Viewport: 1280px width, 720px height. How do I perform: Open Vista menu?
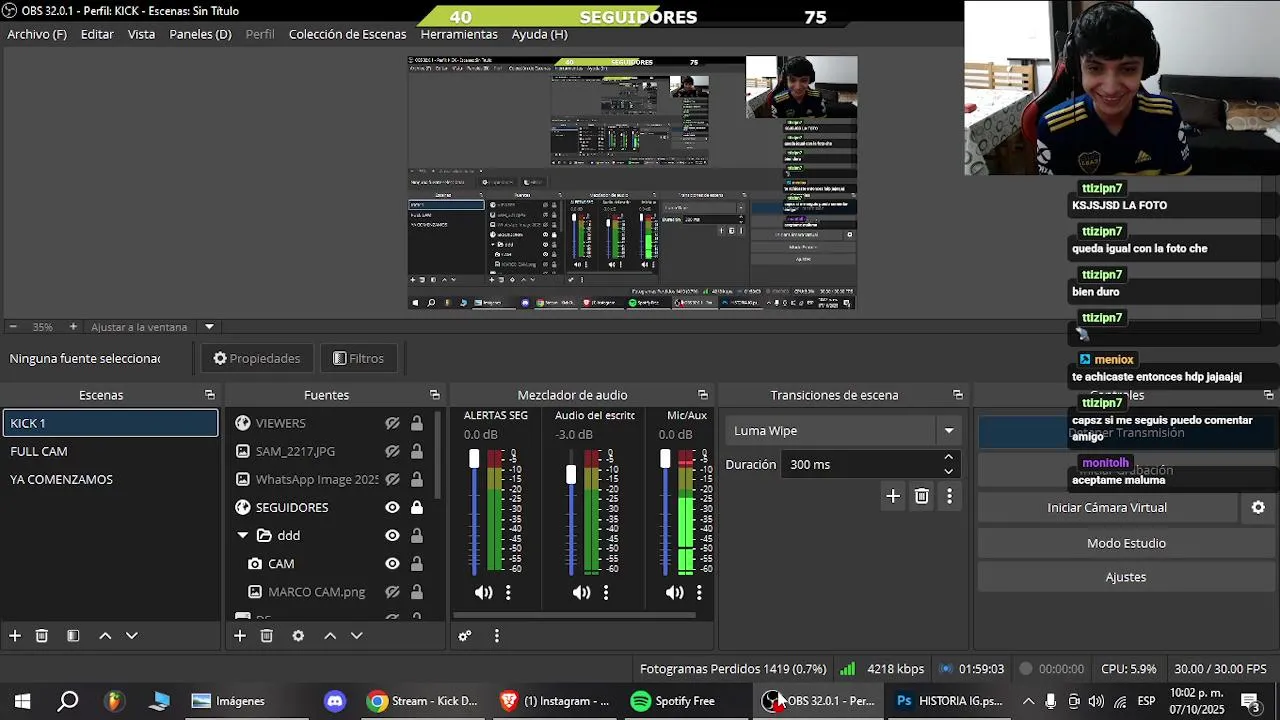pyautogui.click(x=141, y=34)
